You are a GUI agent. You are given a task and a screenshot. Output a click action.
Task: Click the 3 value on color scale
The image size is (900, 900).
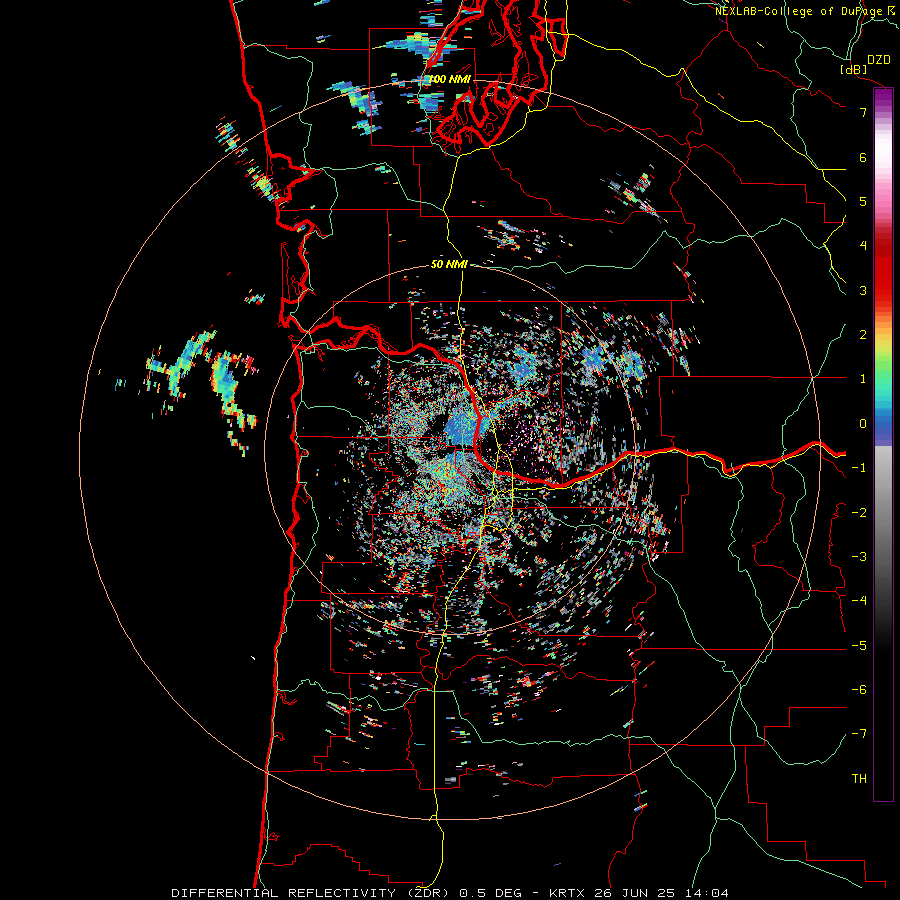coord(863,290)
